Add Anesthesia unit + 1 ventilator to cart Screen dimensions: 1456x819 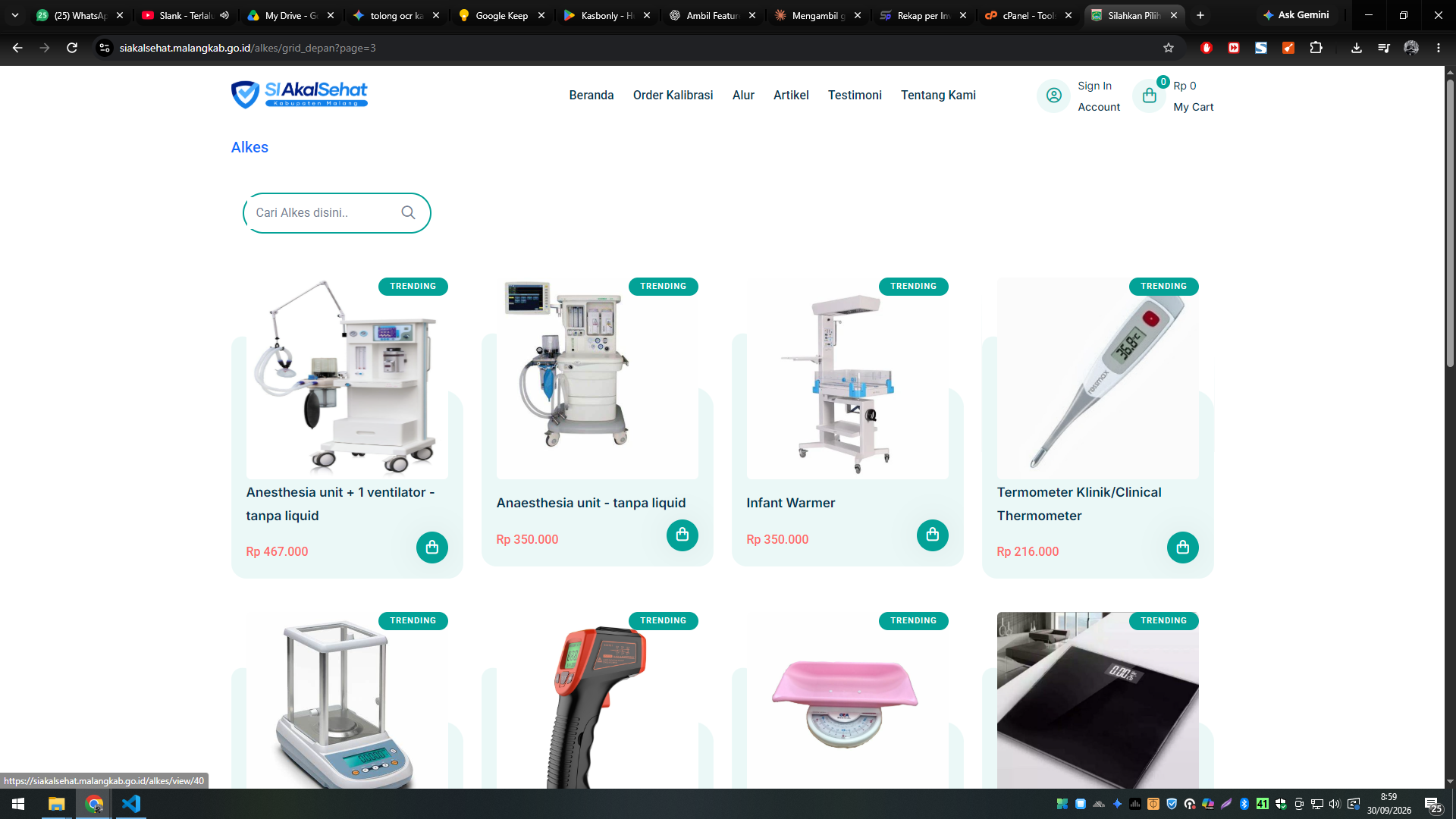432,548
